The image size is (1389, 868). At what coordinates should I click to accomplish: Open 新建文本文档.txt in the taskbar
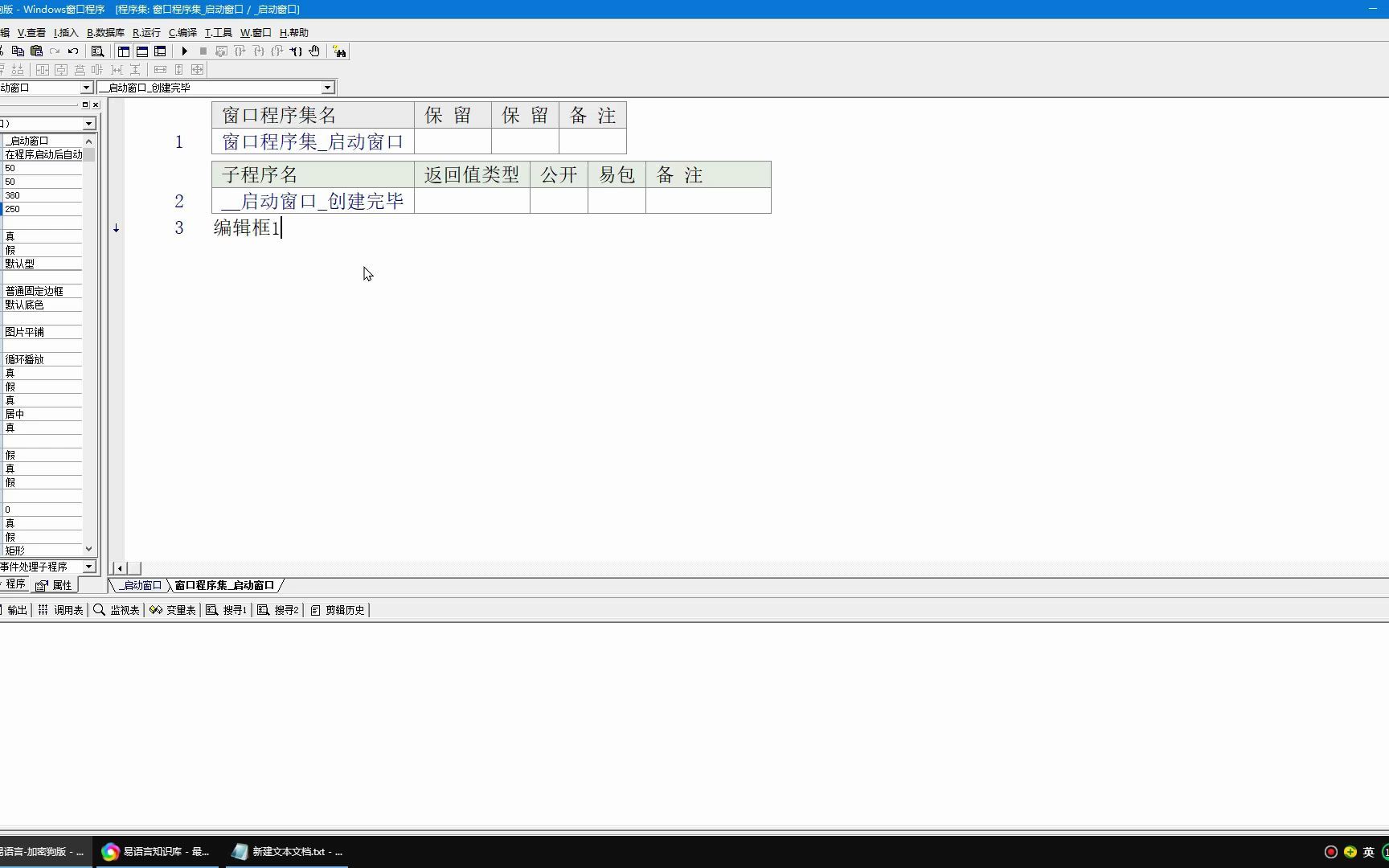288,851
